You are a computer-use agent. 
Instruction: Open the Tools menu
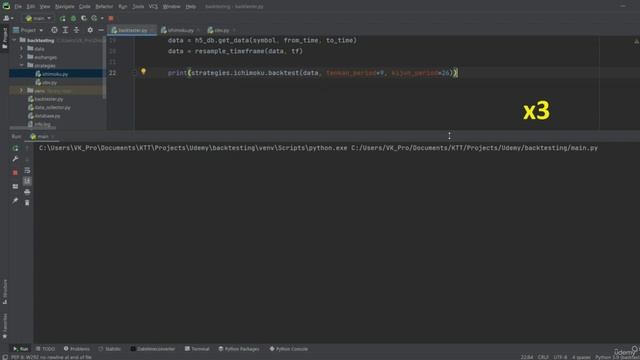[x=138, y=7]
